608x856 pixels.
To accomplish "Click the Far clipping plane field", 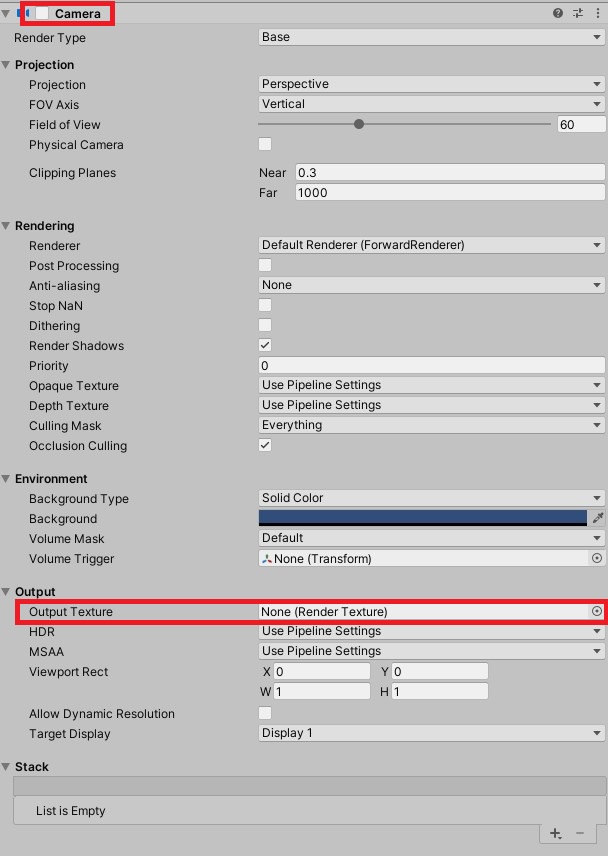I will [450, 193].
